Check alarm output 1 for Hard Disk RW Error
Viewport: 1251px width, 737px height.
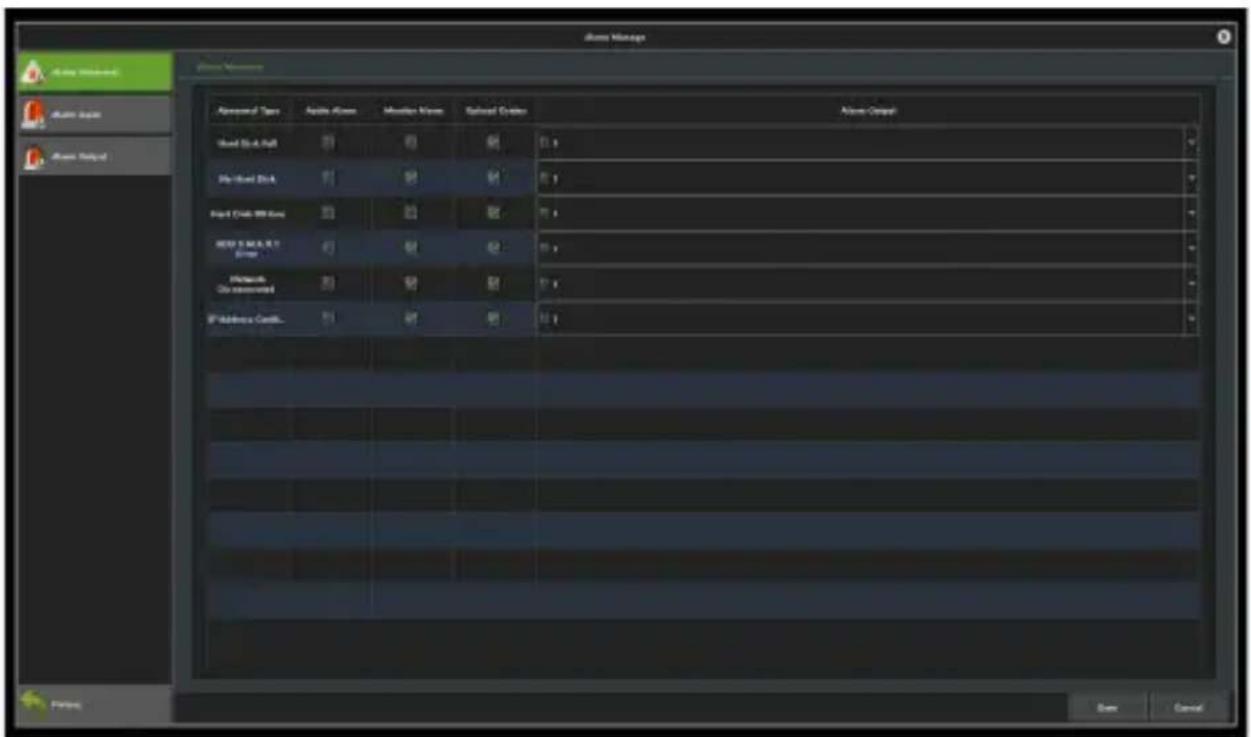click(x=545, y=214)
